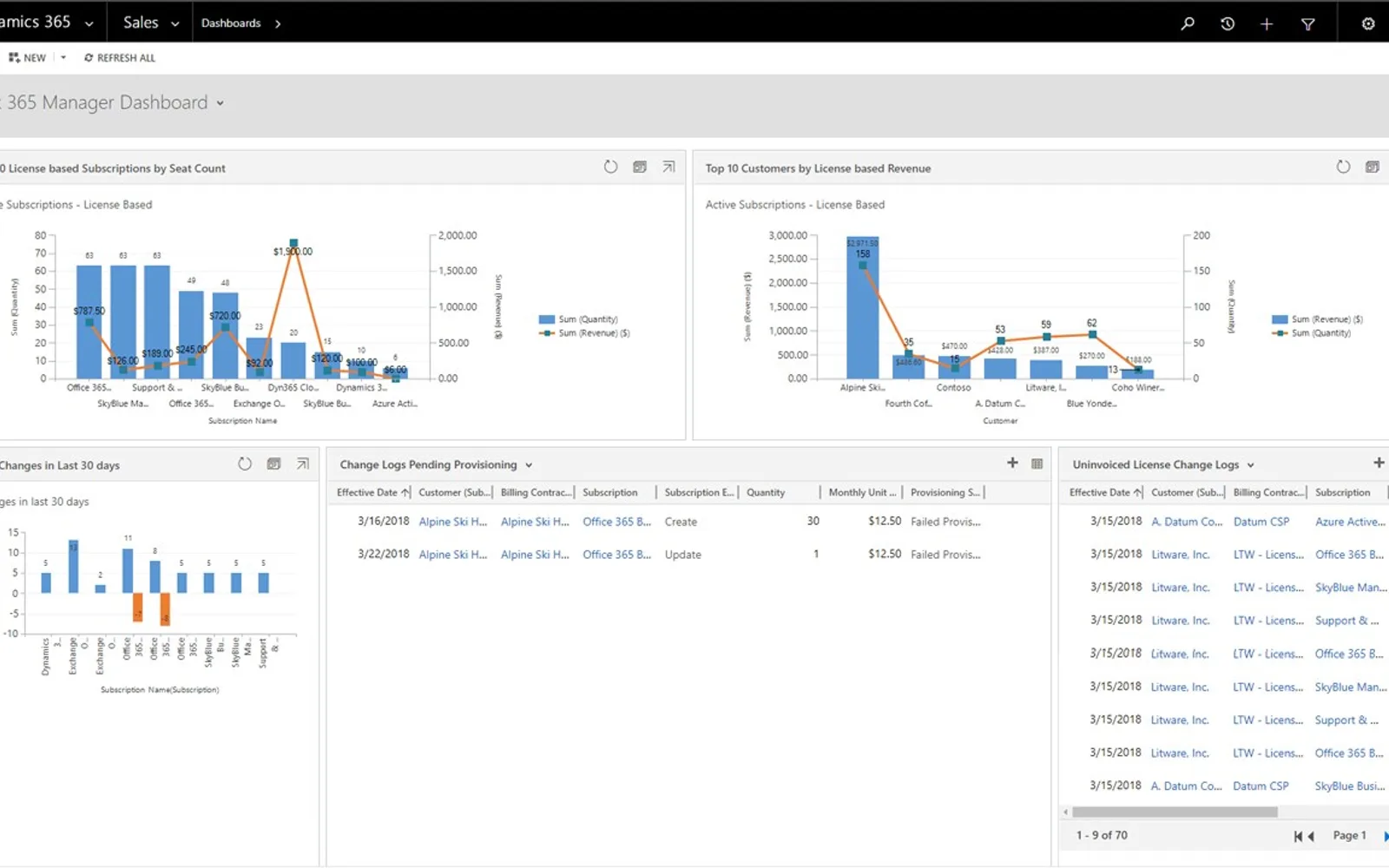Screen dimensions: 1389x868
Task: Open the Uninvoiced License Change Logs view selector
Action: pos(1251,465)
